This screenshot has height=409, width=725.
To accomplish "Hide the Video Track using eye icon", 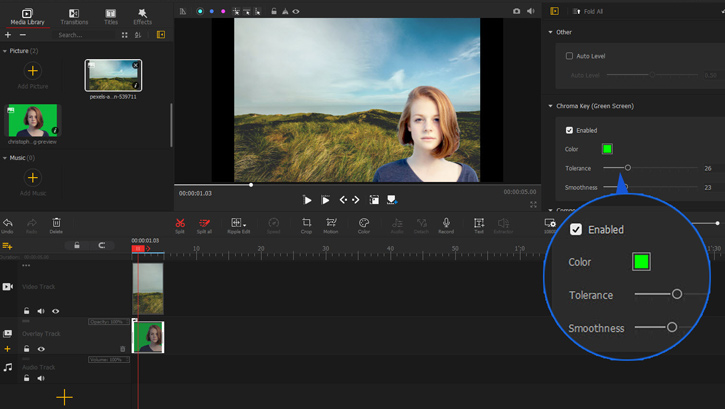I will tap(55, 311).
